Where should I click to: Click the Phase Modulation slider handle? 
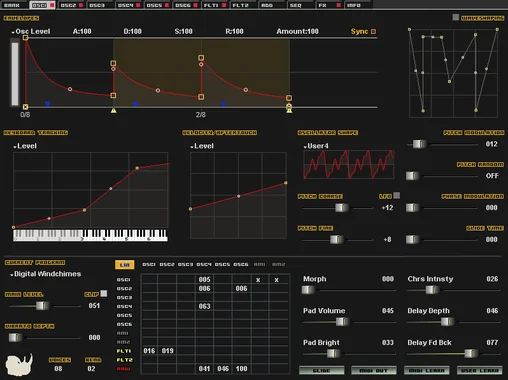point(412,208)
